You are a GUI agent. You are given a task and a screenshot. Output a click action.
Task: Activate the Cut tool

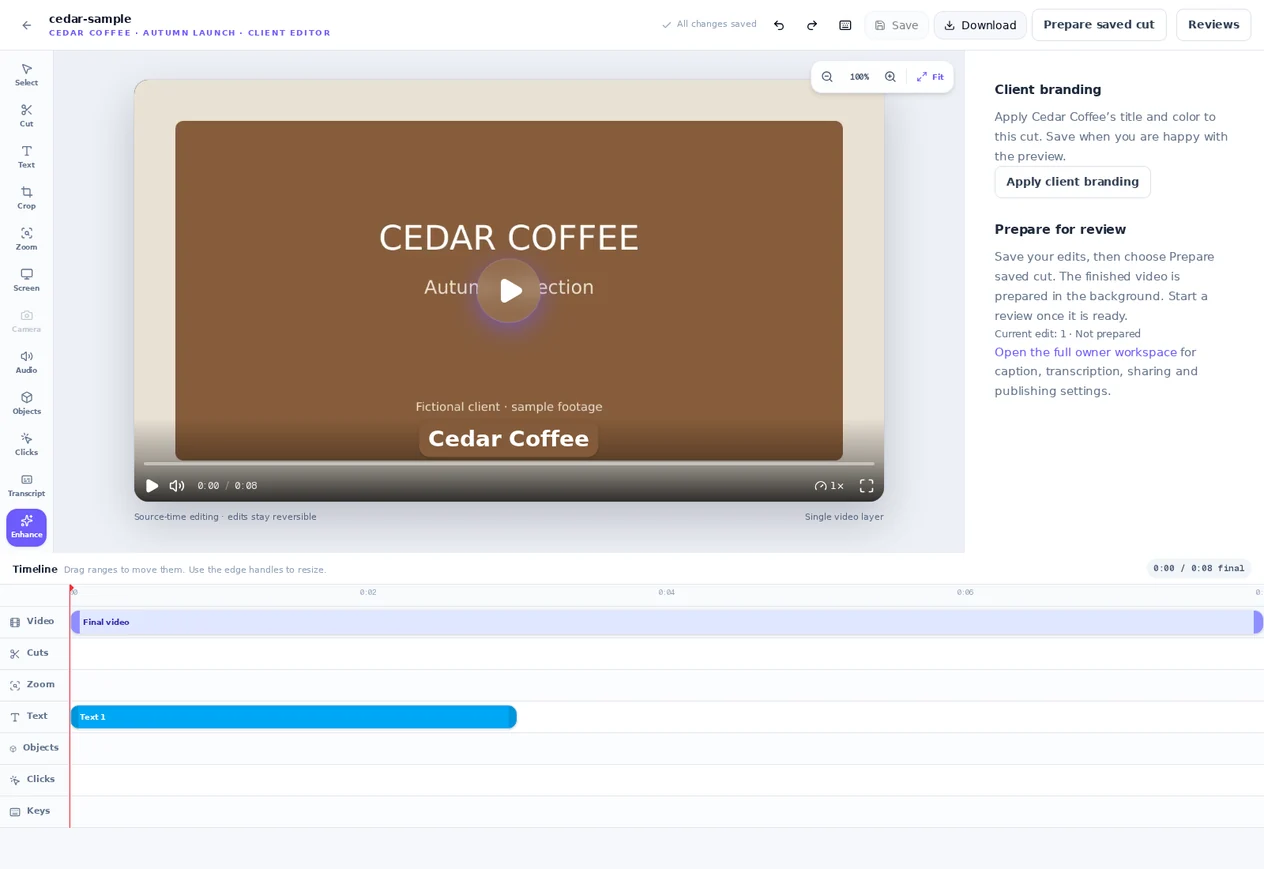pos(26,115)
